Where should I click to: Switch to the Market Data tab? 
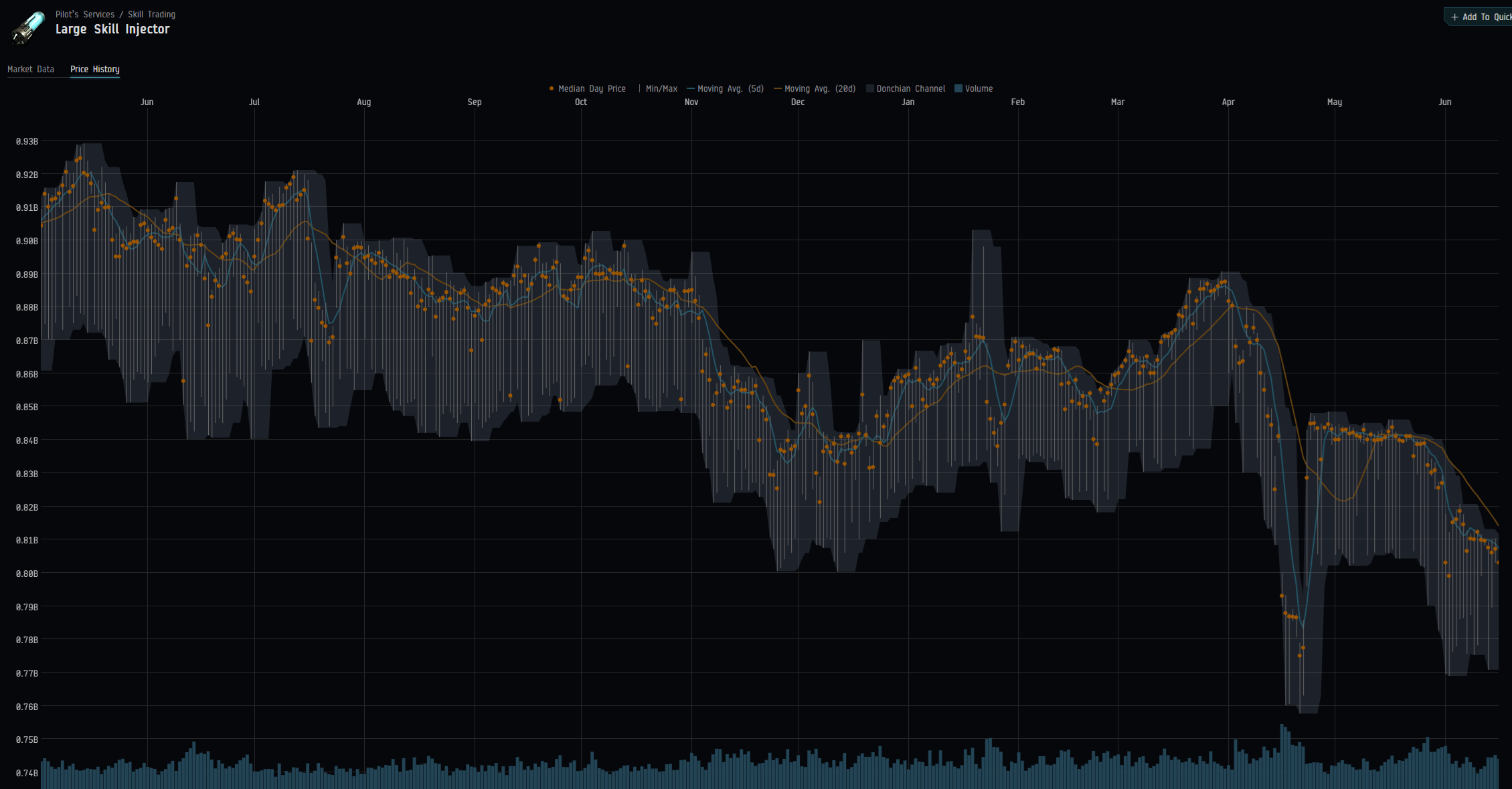[31, 69]
